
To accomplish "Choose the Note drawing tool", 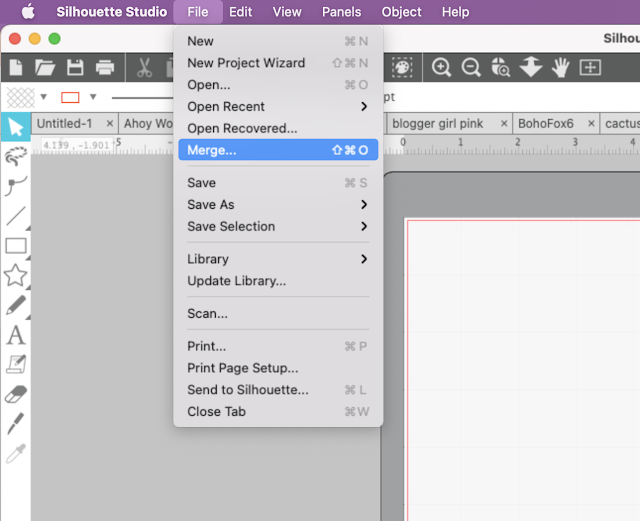I will (16, 365).
